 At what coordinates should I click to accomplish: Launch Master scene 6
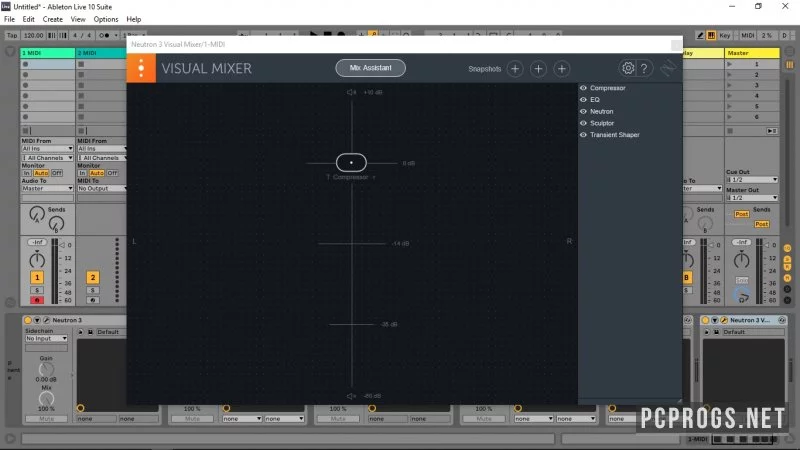click(730, 117)
